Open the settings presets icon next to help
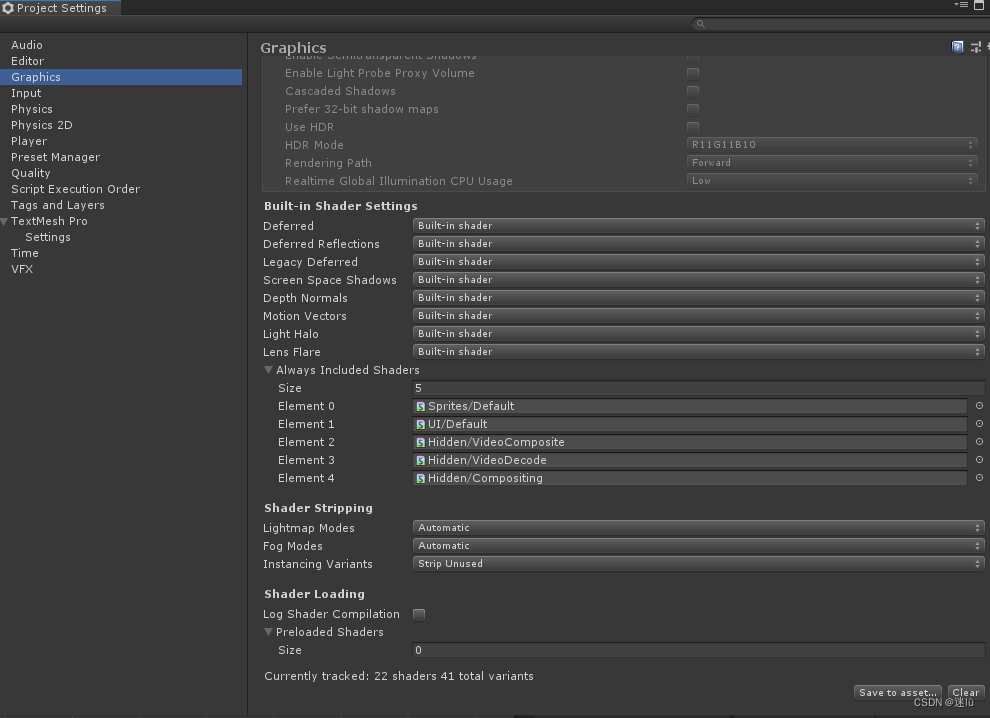 coord(975,46)
